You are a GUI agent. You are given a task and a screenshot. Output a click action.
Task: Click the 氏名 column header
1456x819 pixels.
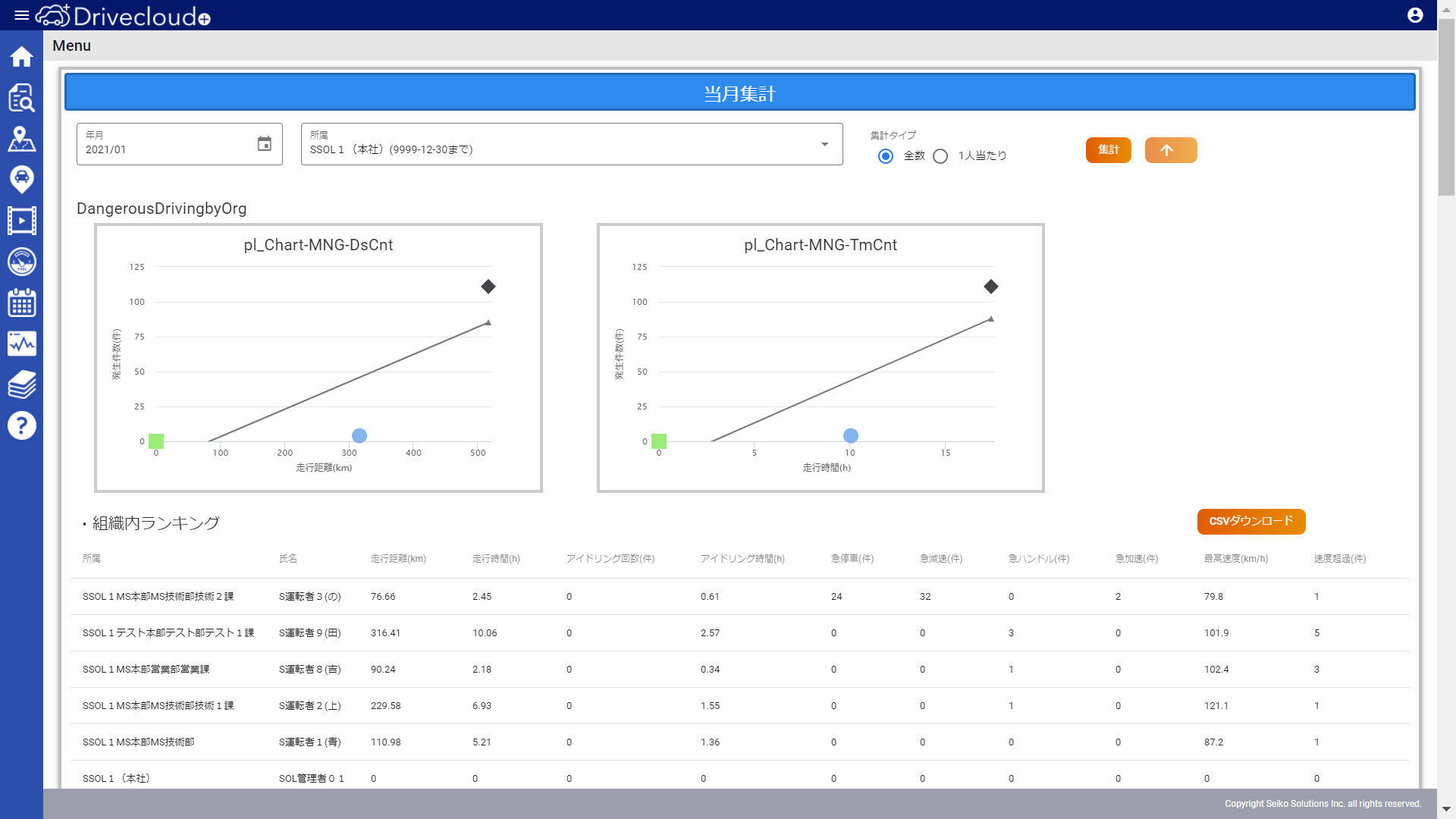pyautogui.click(x=288, y=559)
